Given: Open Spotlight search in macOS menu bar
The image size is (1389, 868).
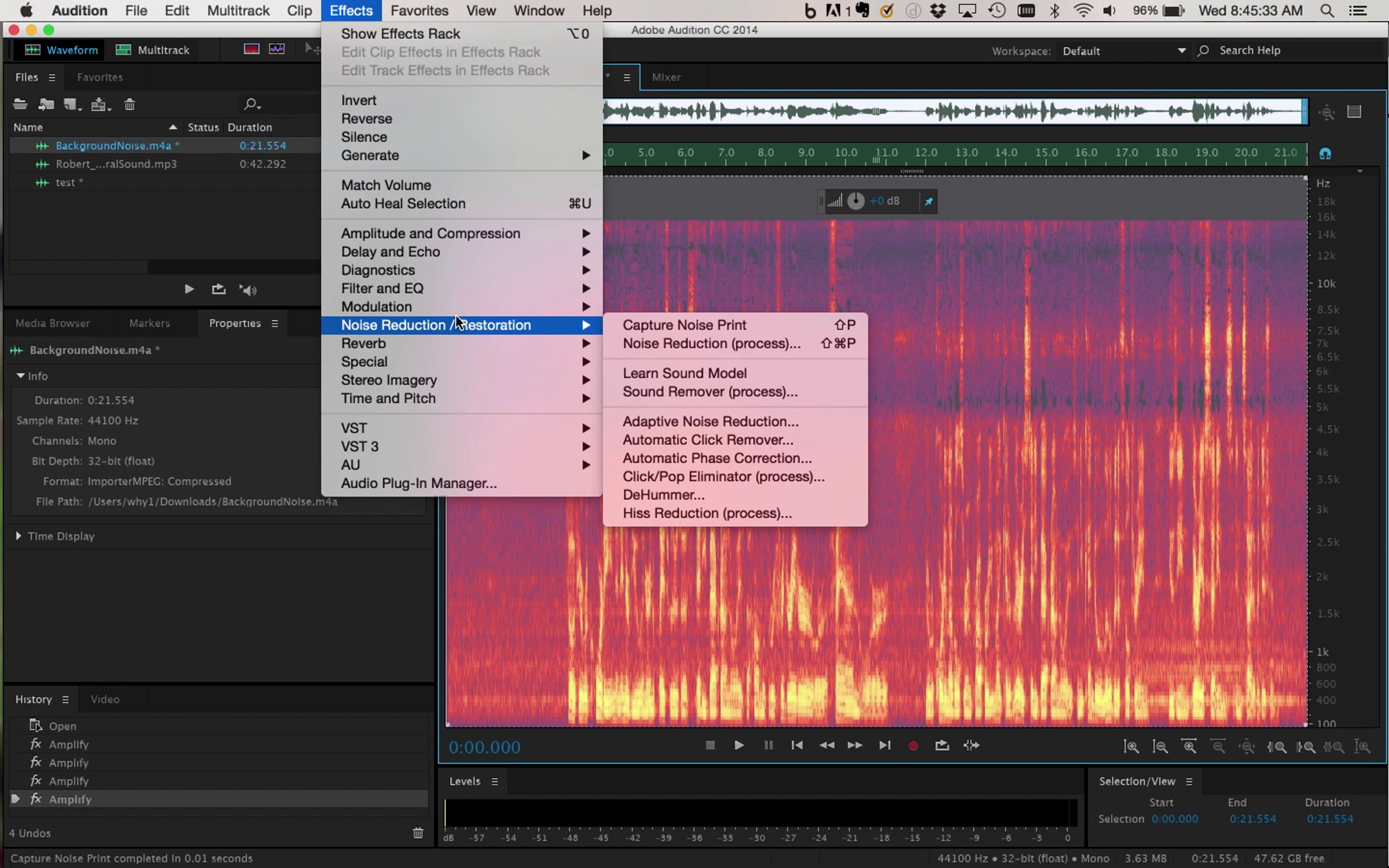Looking at the screenshot, I should [x=1328, y=10].
